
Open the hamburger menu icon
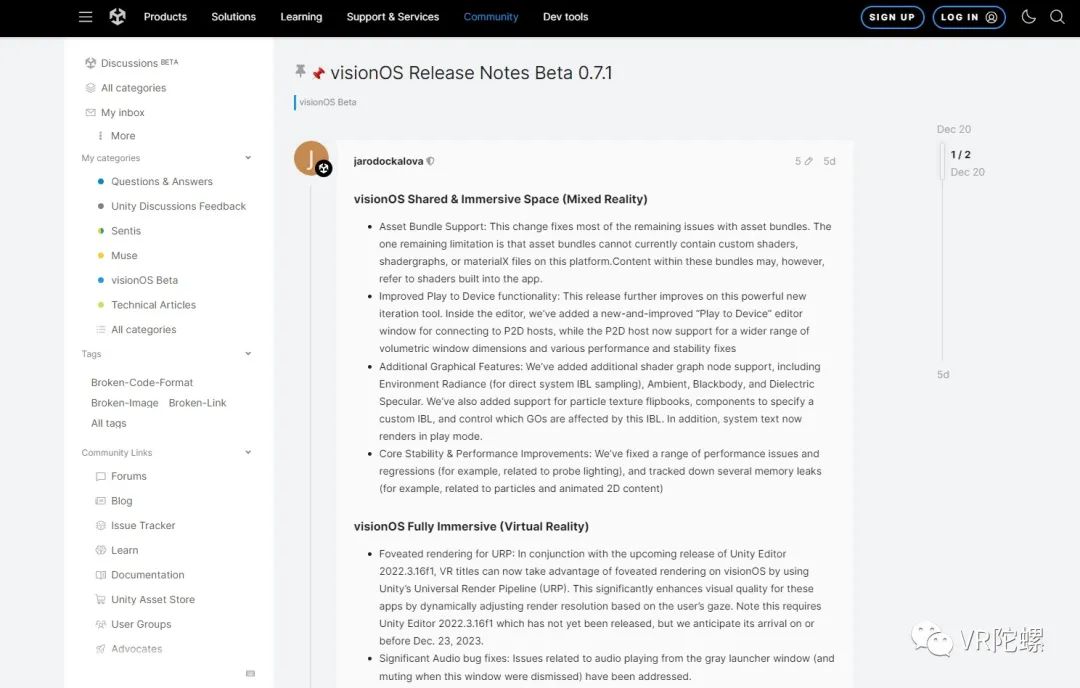click(85, 17)
